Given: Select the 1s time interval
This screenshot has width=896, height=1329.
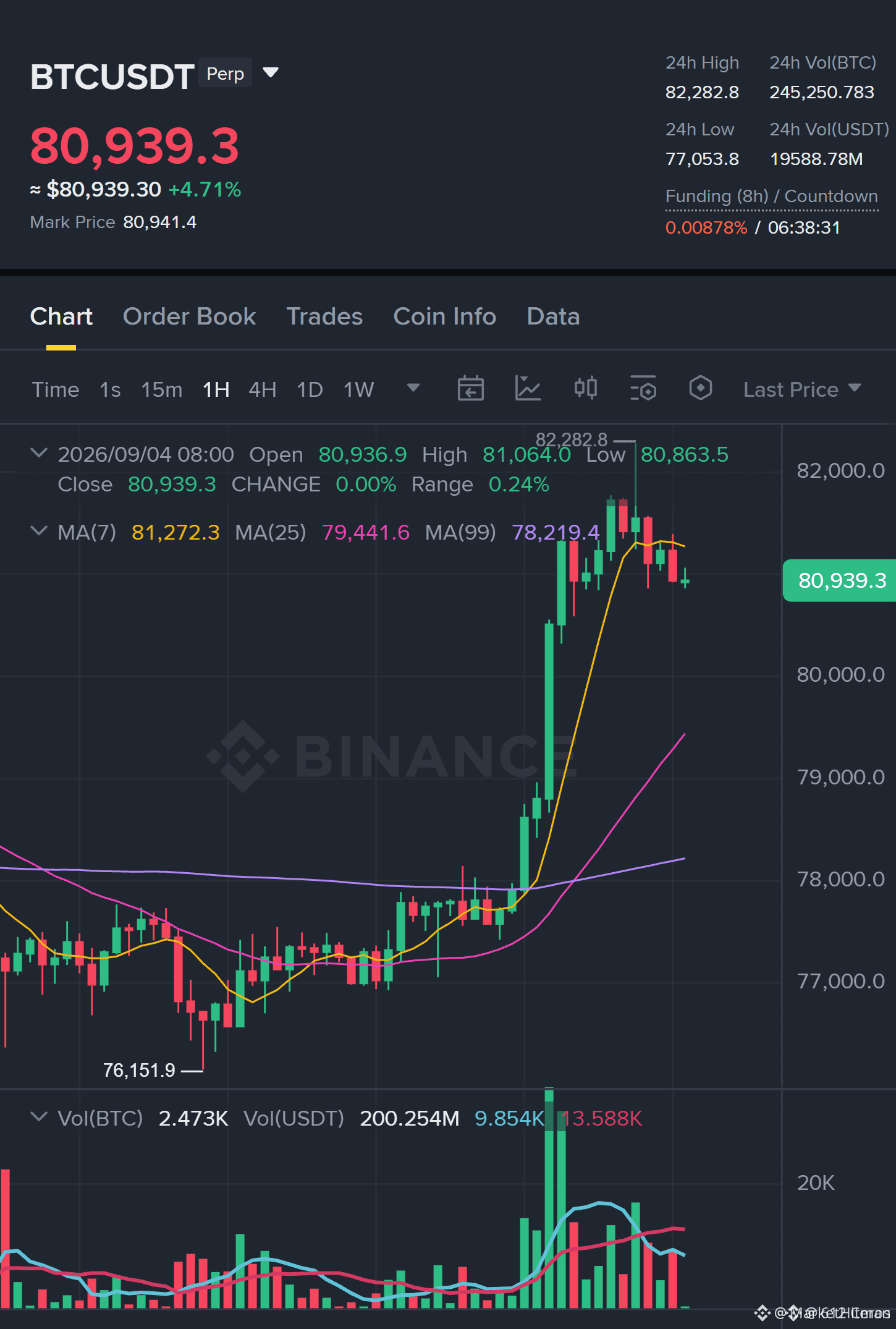Looking at the screenshot, I should 110,390.
